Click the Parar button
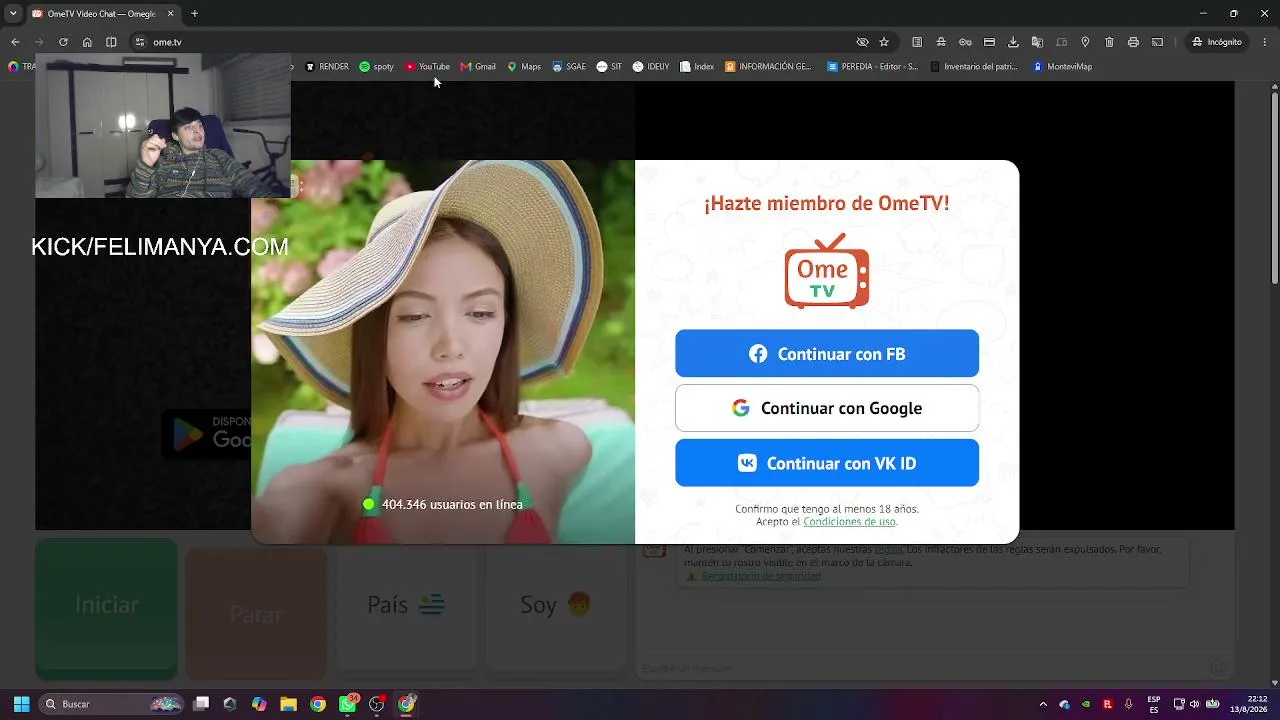The width and height of the screenshot is (1280, 720). (256, 612)
